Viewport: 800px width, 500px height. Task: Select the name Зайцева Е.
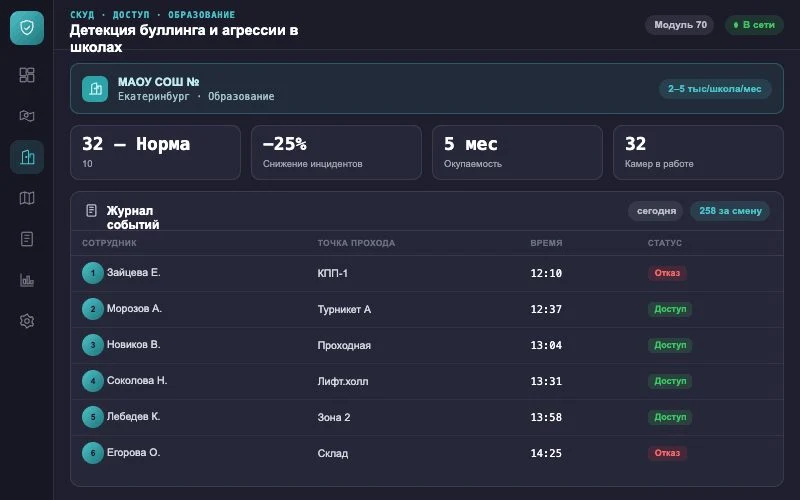pyautogui.click(x=134, y=272)
